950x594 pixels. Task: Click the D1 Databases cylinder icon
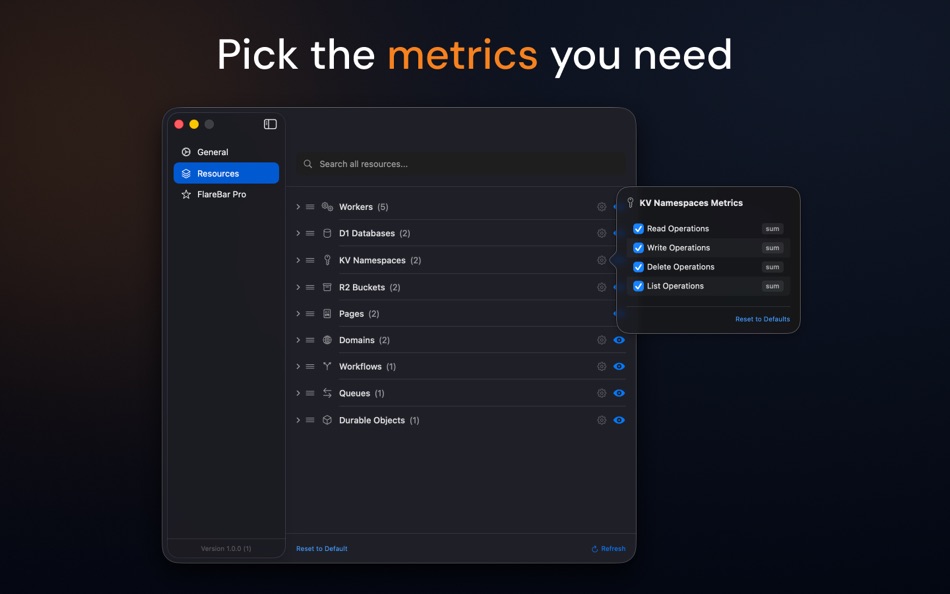click(327, 233)
